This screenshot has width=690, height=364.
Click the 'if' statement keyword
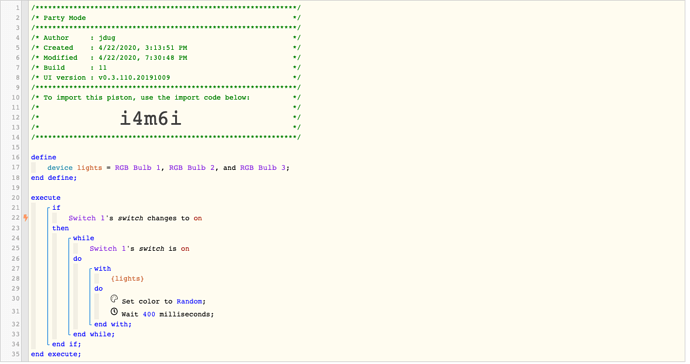coord(56,208)
